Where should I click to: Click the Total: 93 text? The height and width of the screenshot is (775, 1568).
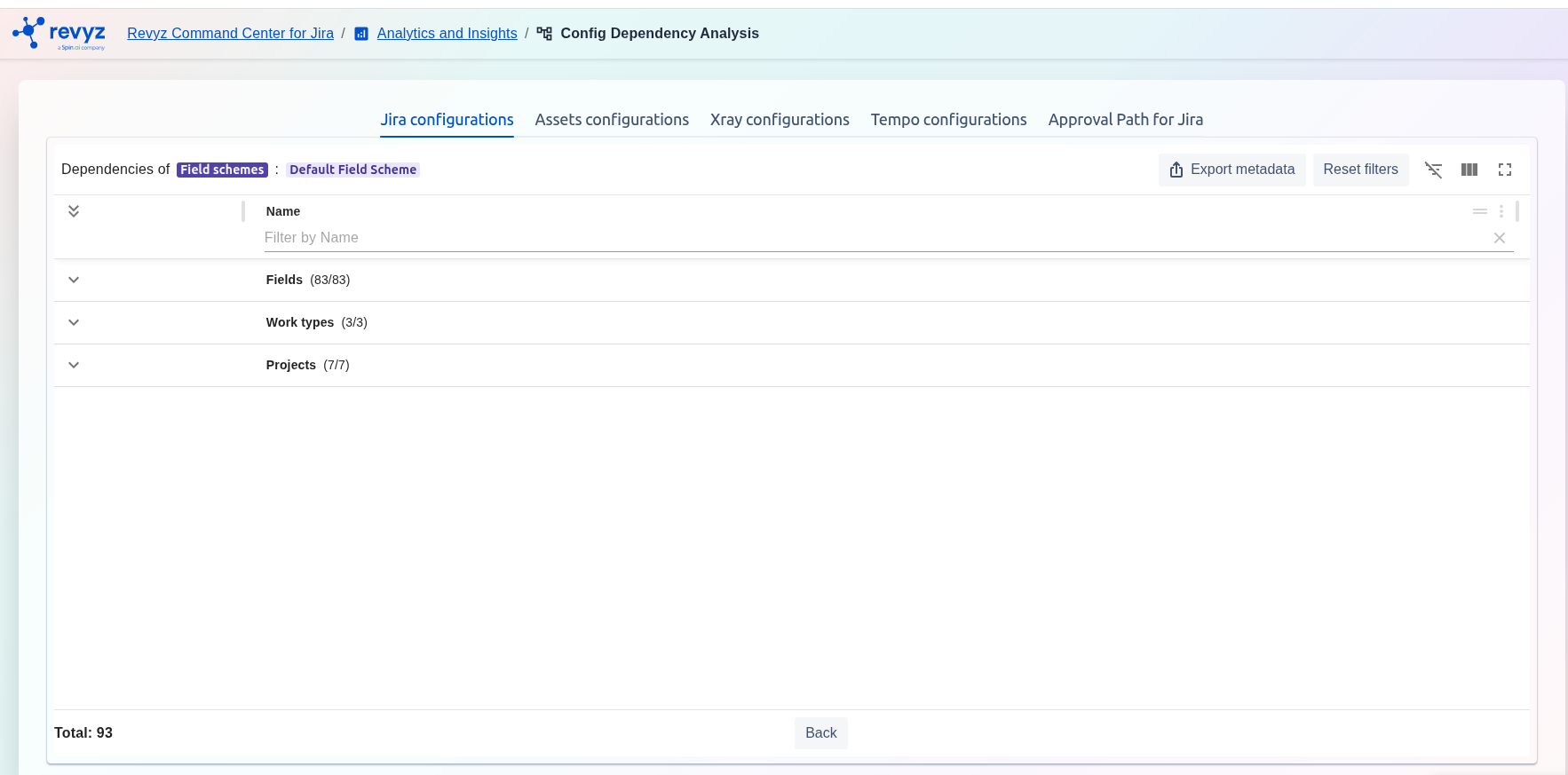83,733
